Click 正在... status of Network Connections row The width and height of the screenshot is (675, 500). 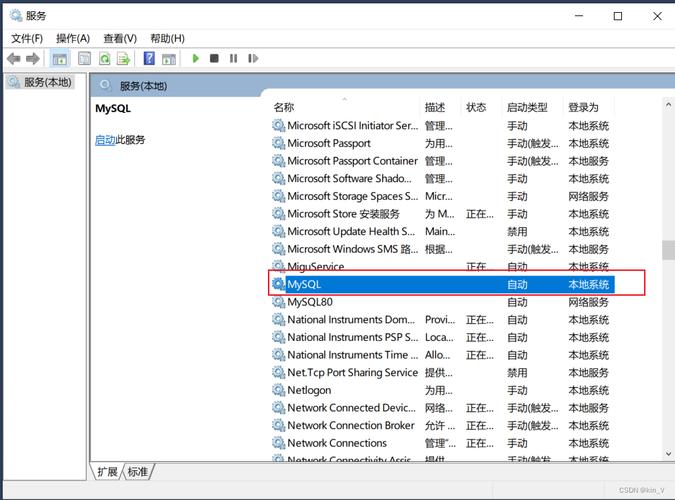tap(480, 443)
